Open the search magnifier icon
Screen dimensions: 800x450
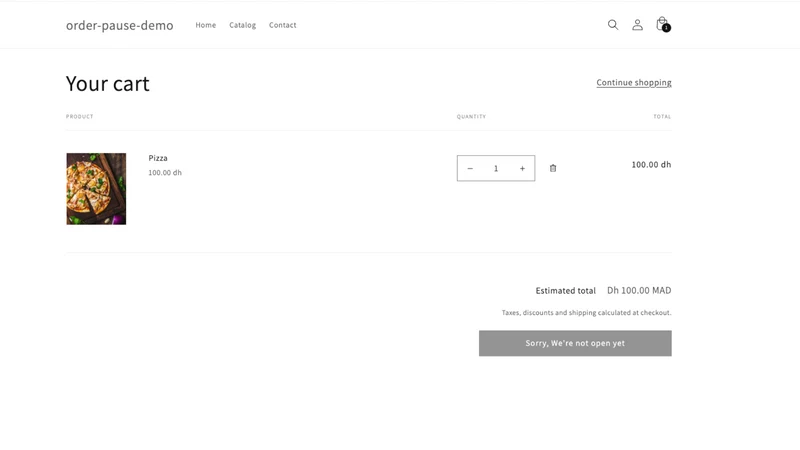613,24
